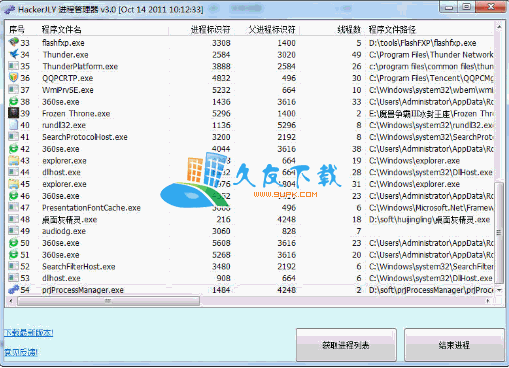
Task: Click the vertical scrollbar up arrow
Action: [499, 27]
